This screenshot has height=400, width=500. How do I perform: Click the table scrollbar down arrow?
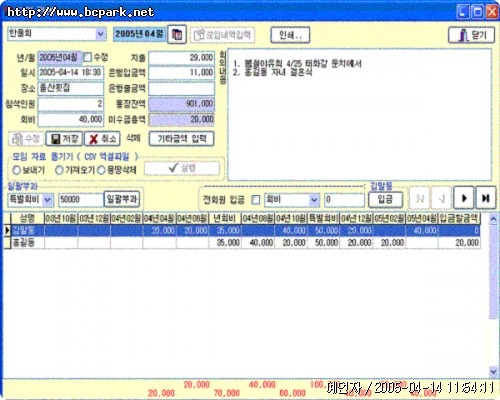(x=493, y=371)
